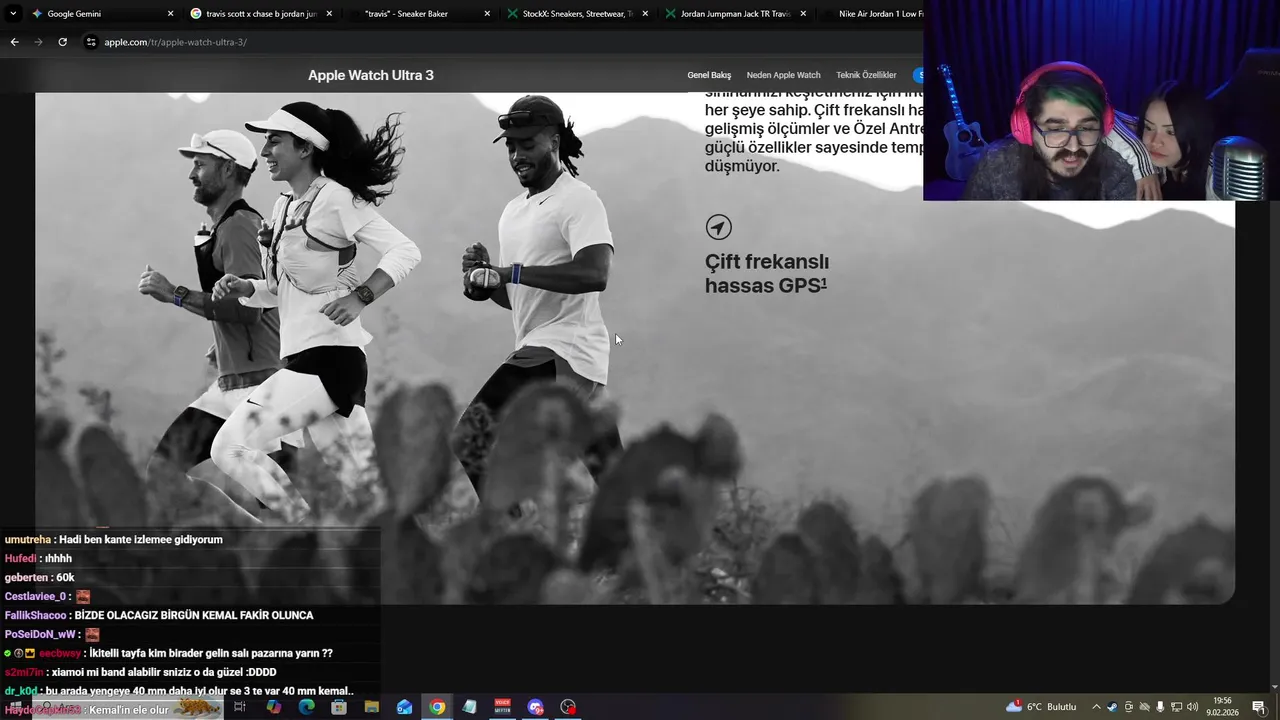Click the crossed-out cloud sync tray icon

tap(1145, 707)
